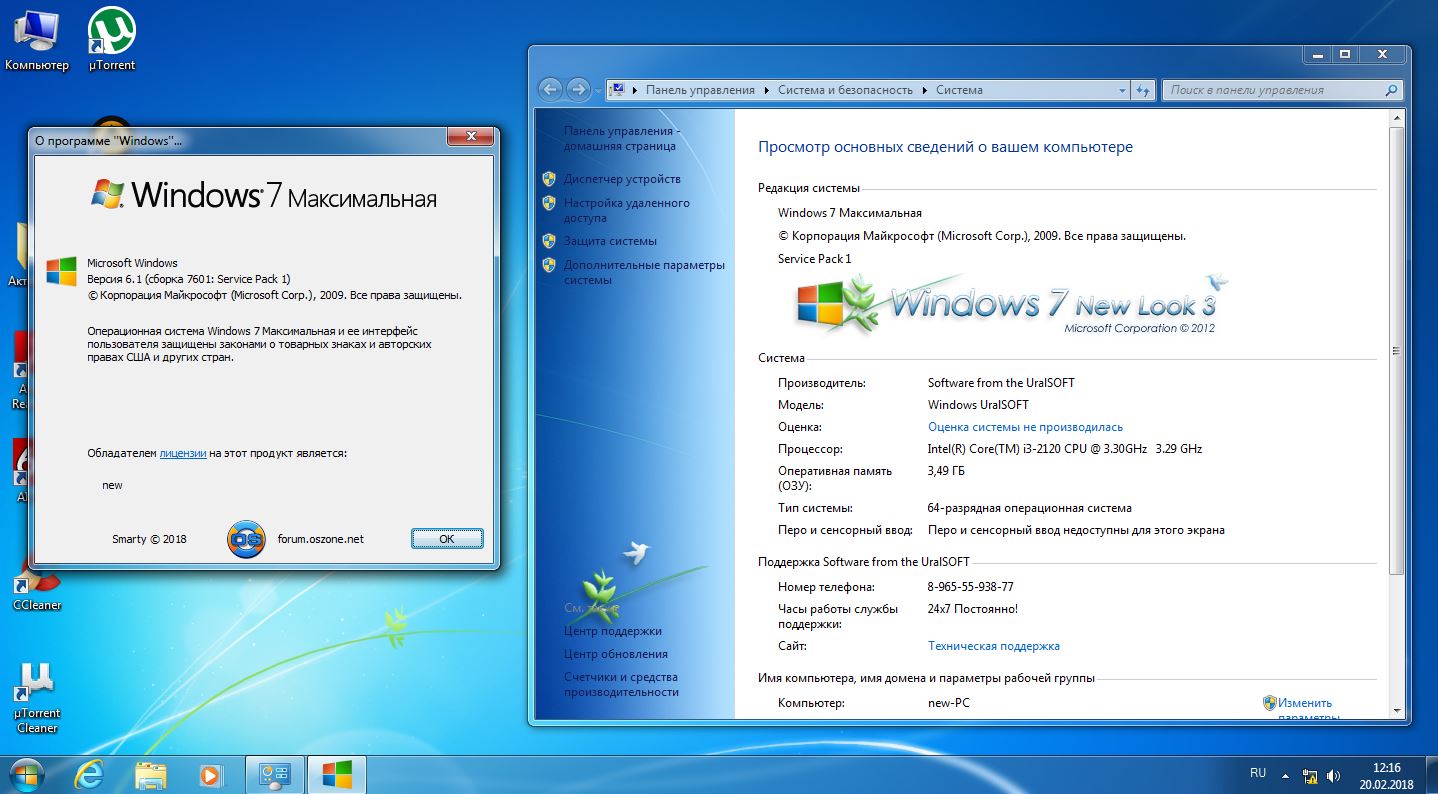Viewport: 1438px width, 794px height.
Task: Select the phone number 8-965-55-938-77
Action: 970,587
